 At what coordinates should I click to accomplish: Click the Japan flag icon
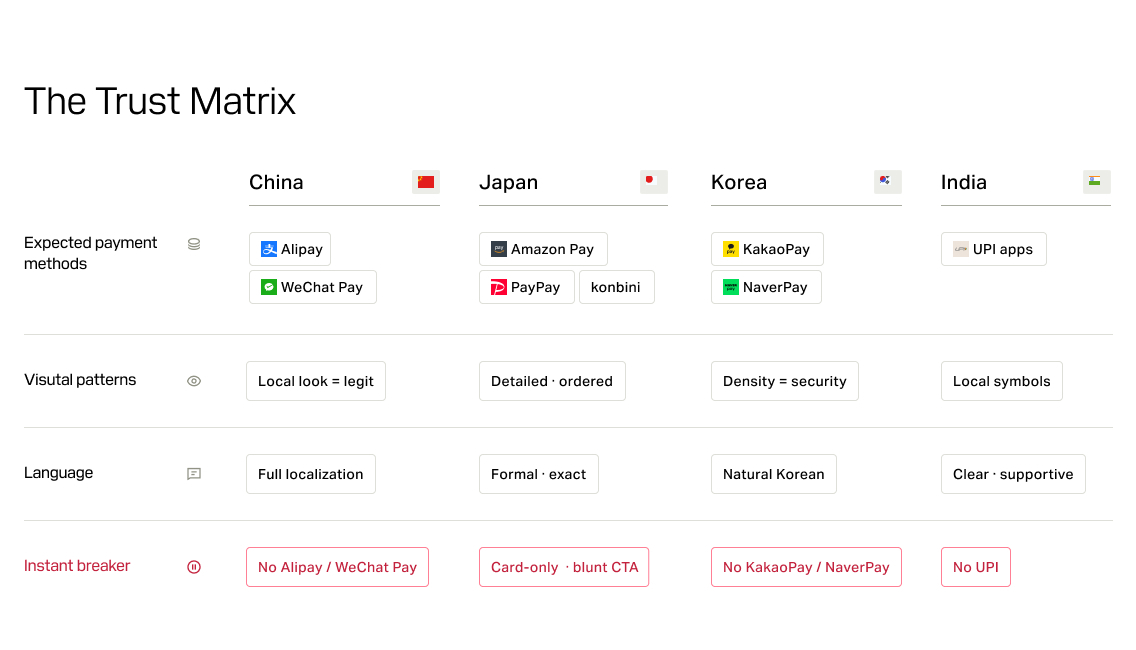[653, 182]
